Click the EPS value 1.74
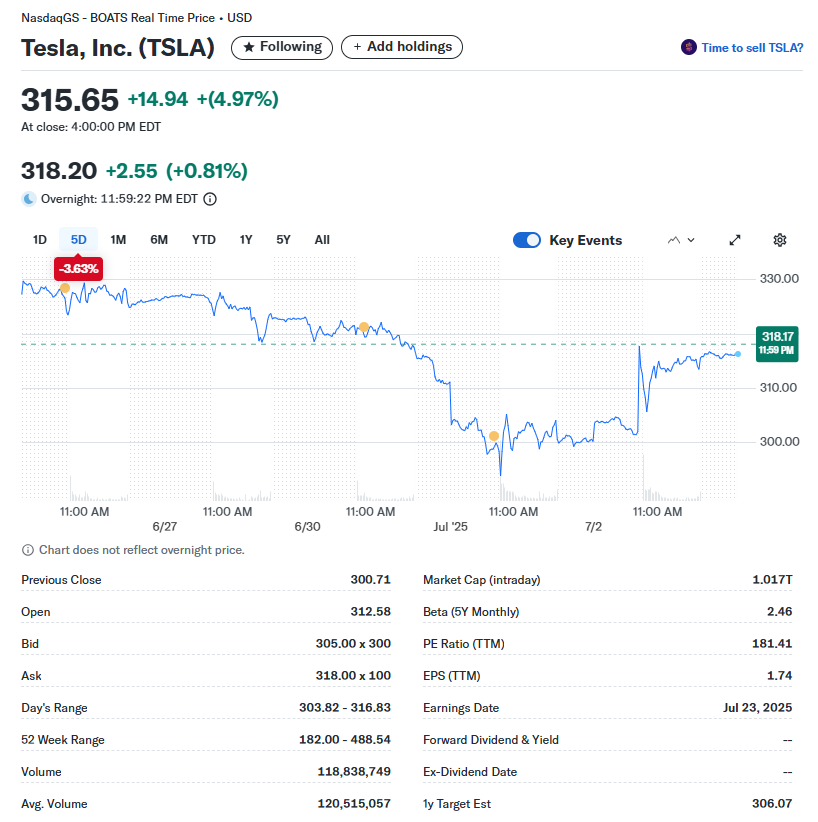 [x=779, y=675]
